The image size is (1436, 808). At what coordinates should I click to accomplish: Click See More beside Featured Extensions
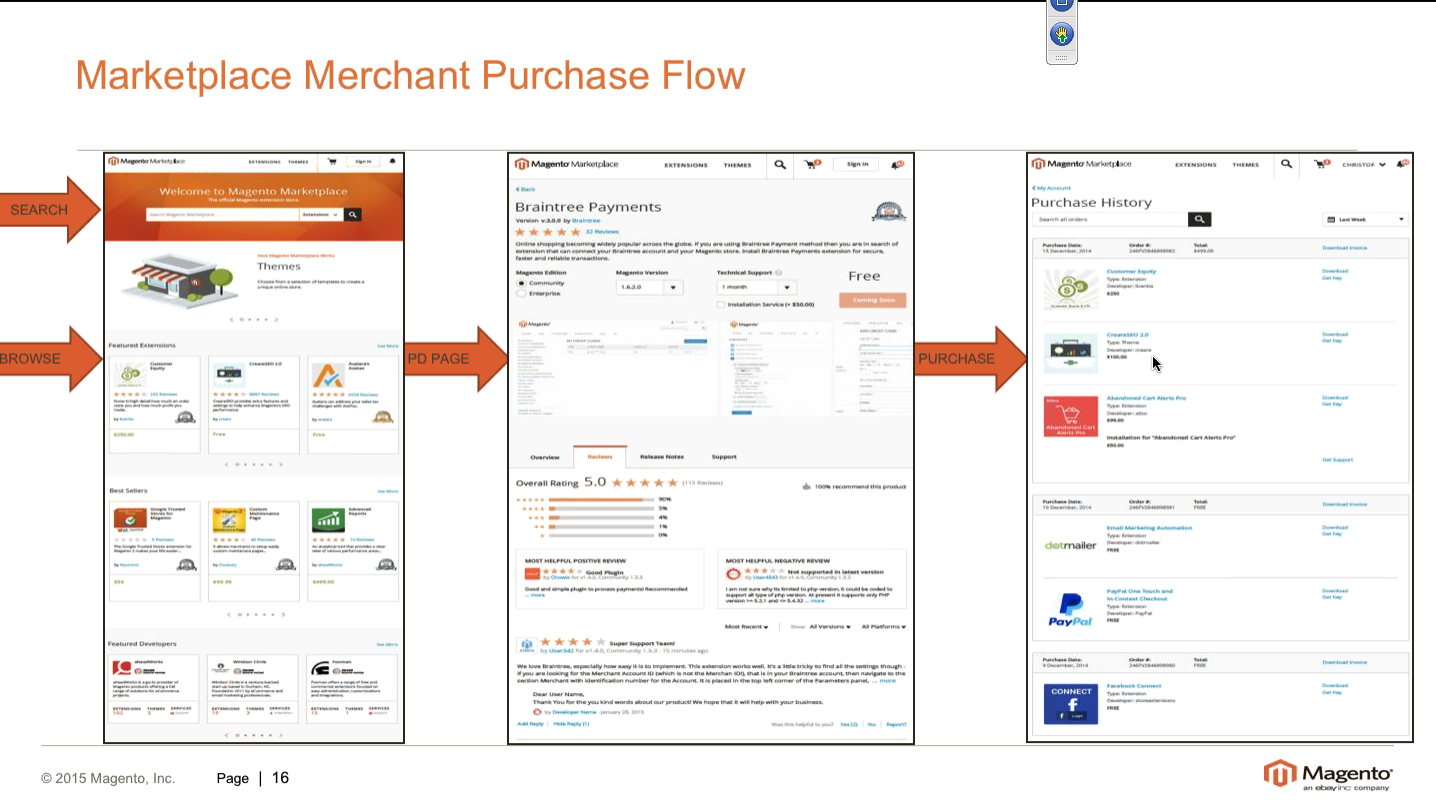(x=387, y=346)
